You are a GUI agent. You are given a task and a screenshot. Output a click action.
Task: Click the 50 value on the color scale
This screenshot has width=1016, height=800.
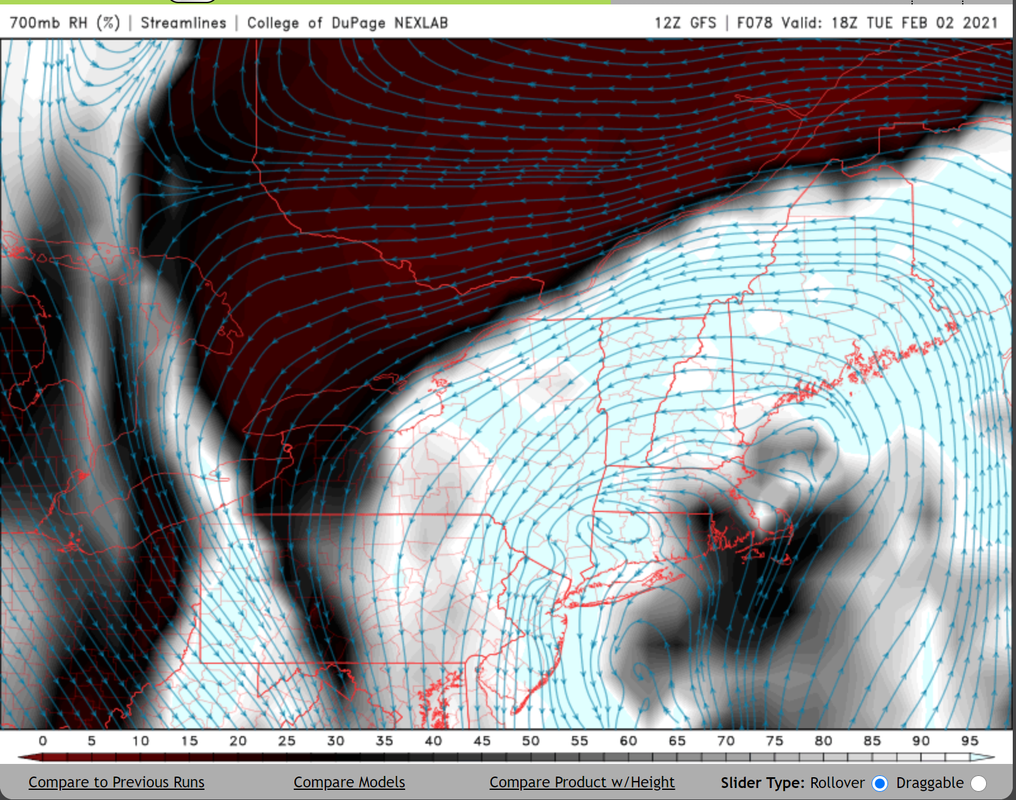click(531, 740)
